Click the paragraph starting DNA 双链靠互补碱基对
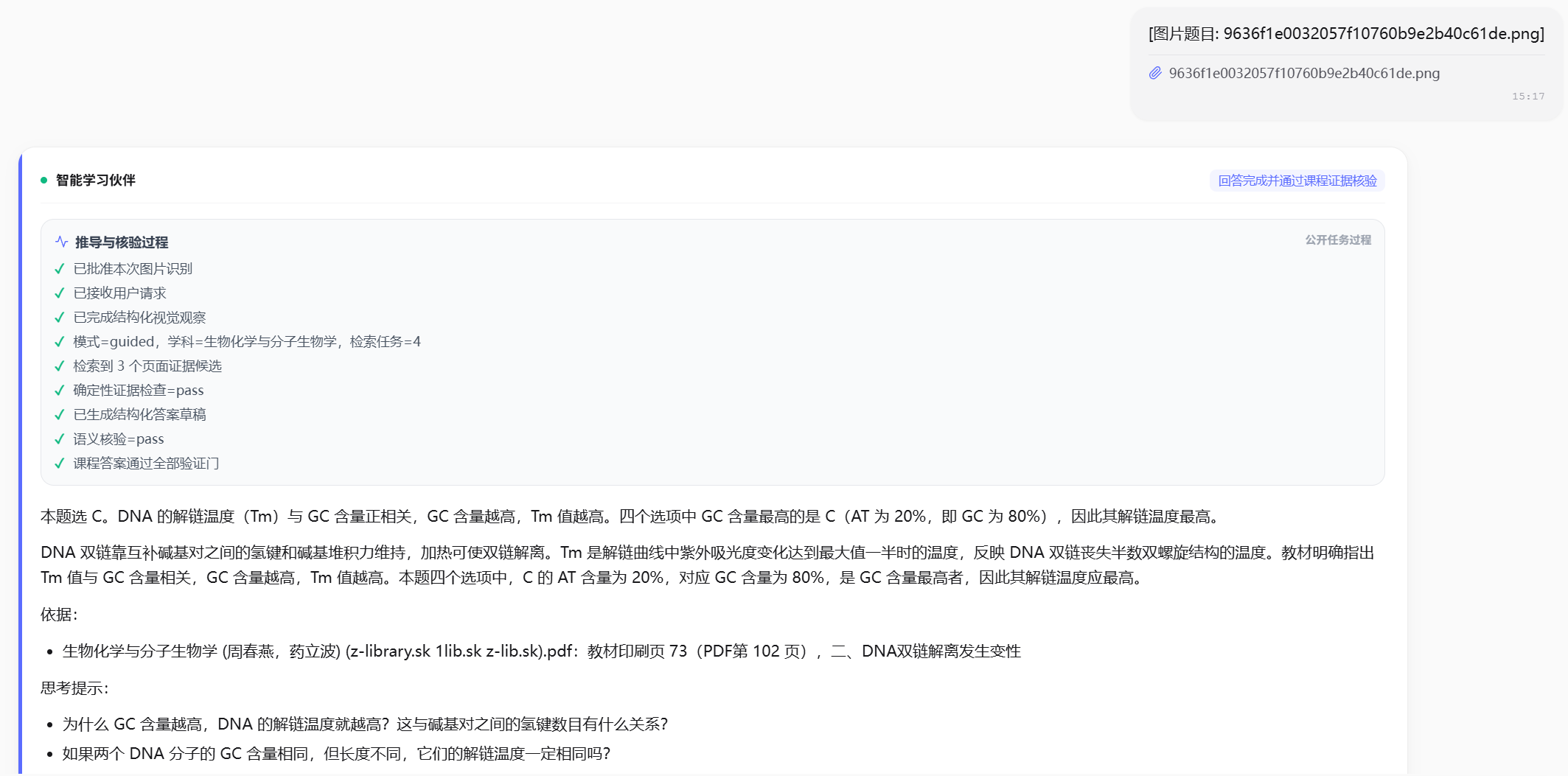Image resolution: width=1568 pixels, height=776 pixels. [x=708, y=565]
